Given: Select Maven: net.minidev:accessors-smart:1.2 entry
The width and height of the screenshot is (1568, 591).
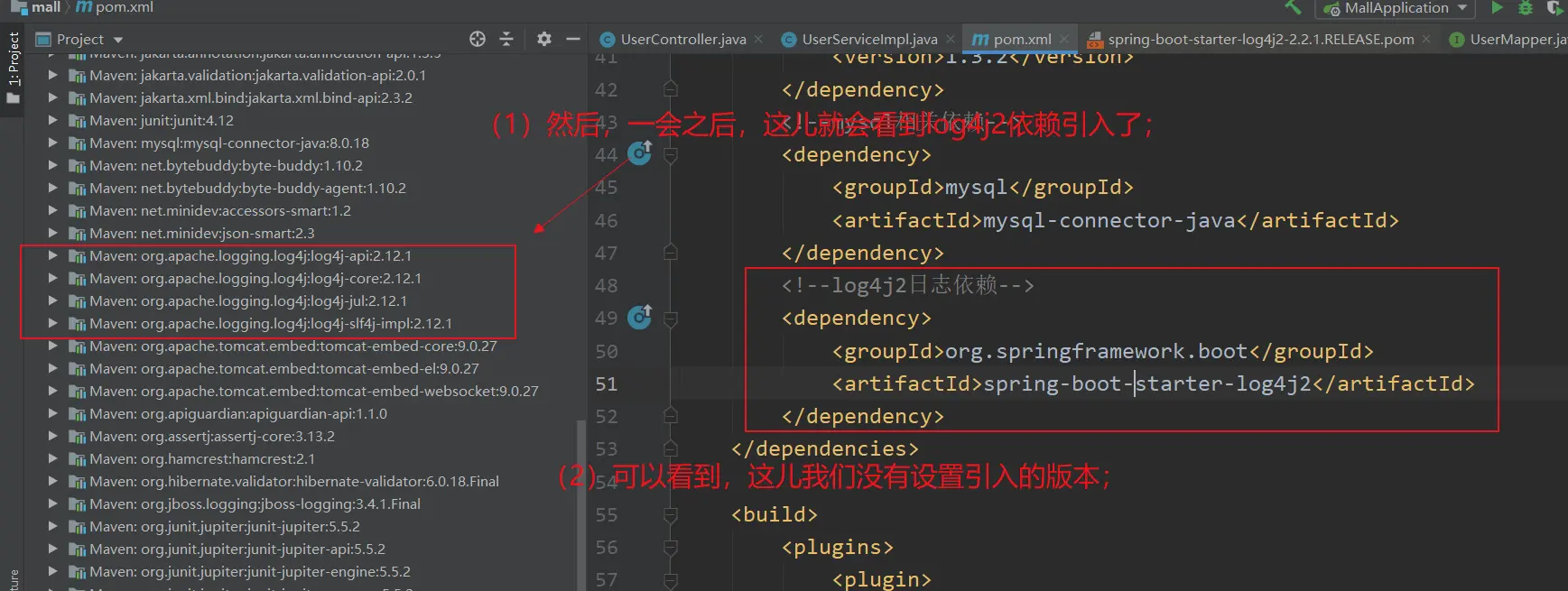Looking at the screenshot, I should pyautogui.click(x=220, y=210).
